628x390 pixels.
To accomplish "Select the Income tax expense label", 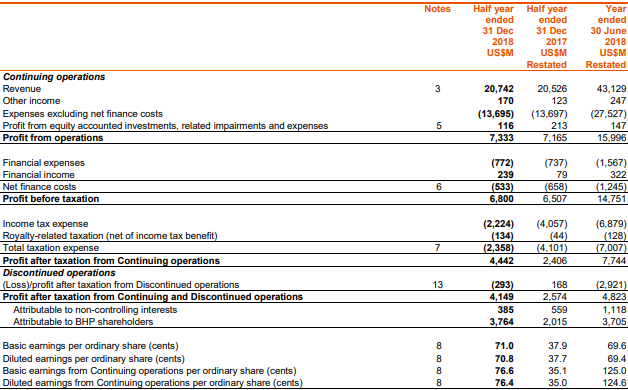I will 45,224.
